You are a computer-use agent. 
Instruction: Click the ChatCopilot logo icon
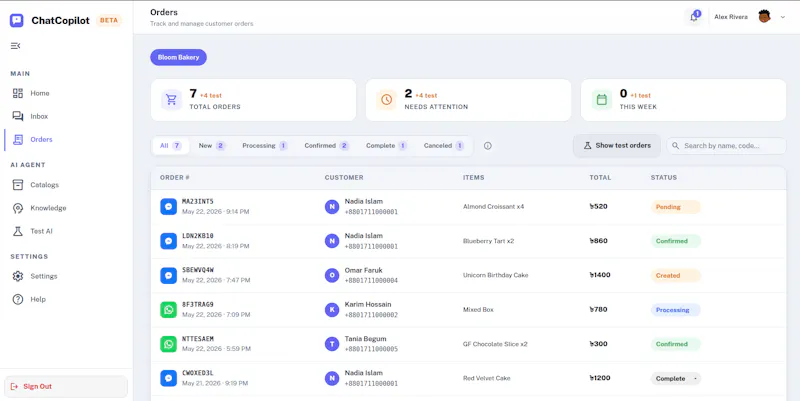17,20
